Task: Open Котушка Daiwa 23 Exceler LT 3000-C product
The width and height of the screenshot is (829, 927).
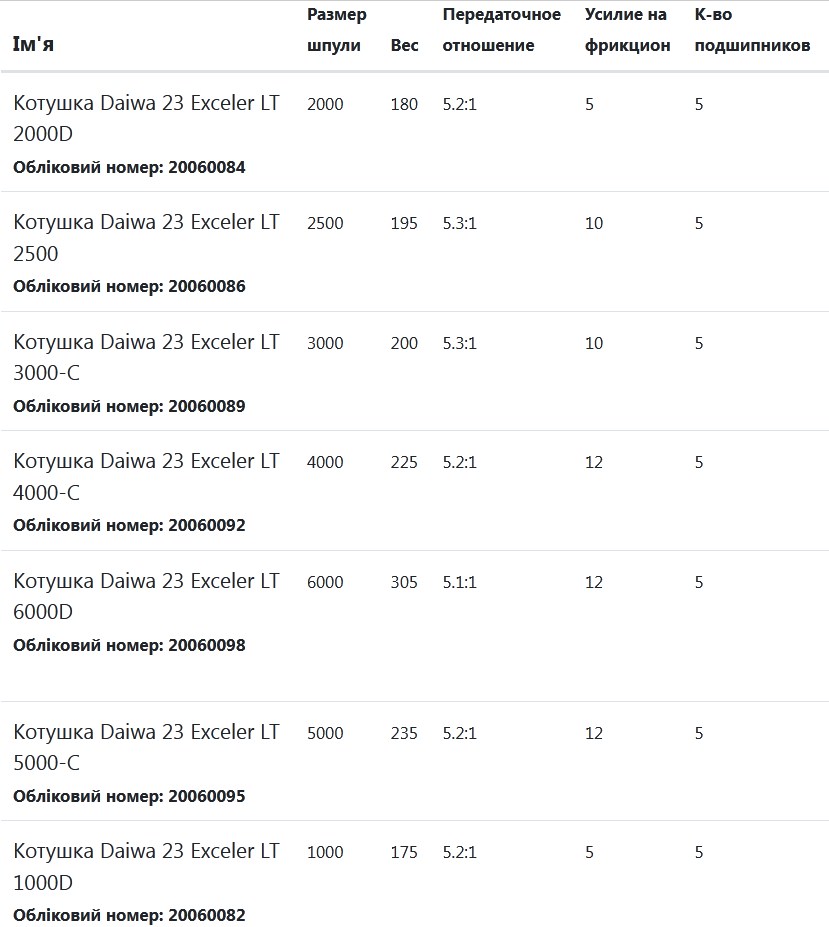Action: tap(146, 357)
